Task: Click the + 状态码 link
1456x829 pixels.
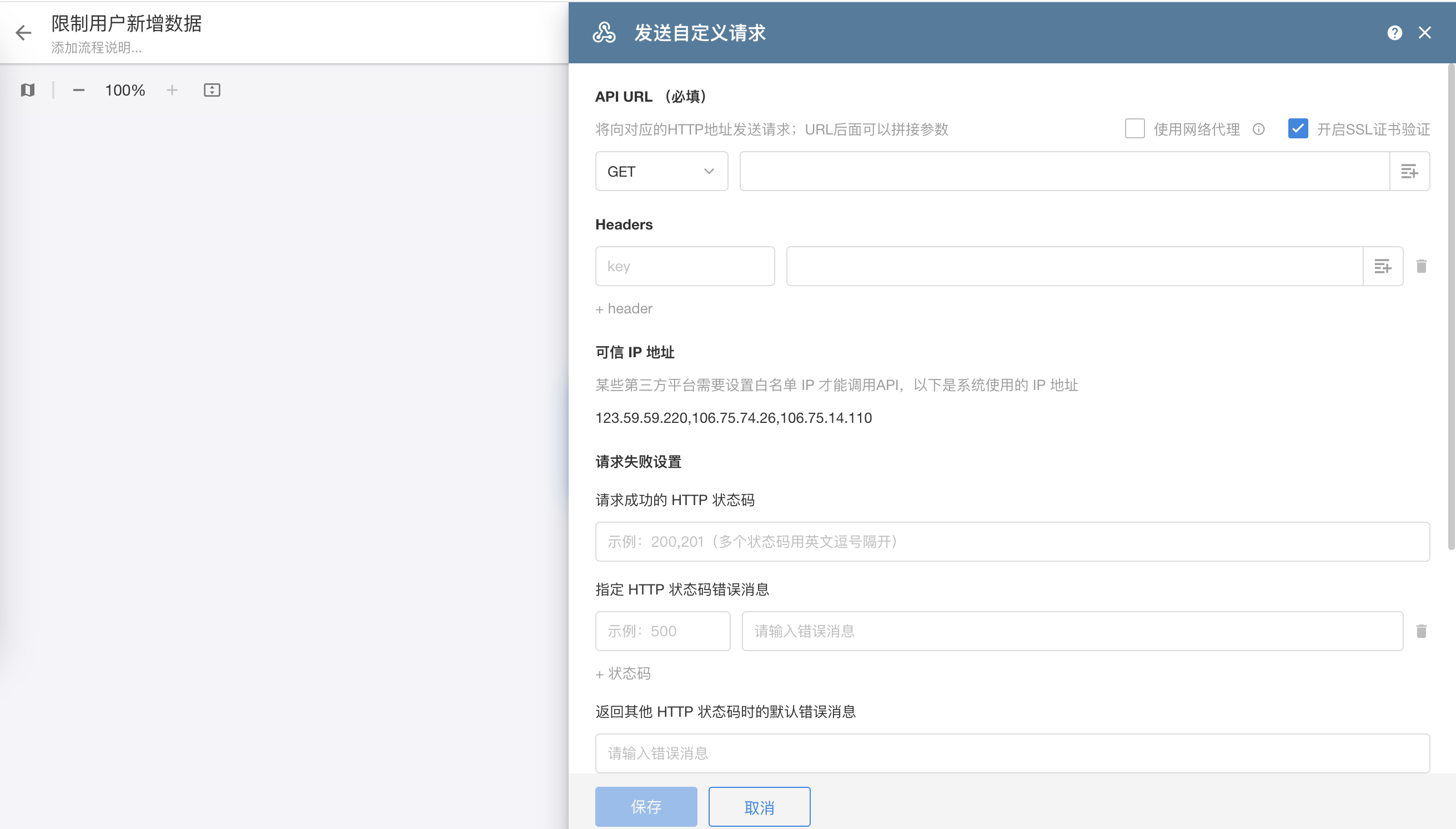Action: [623, 673]
